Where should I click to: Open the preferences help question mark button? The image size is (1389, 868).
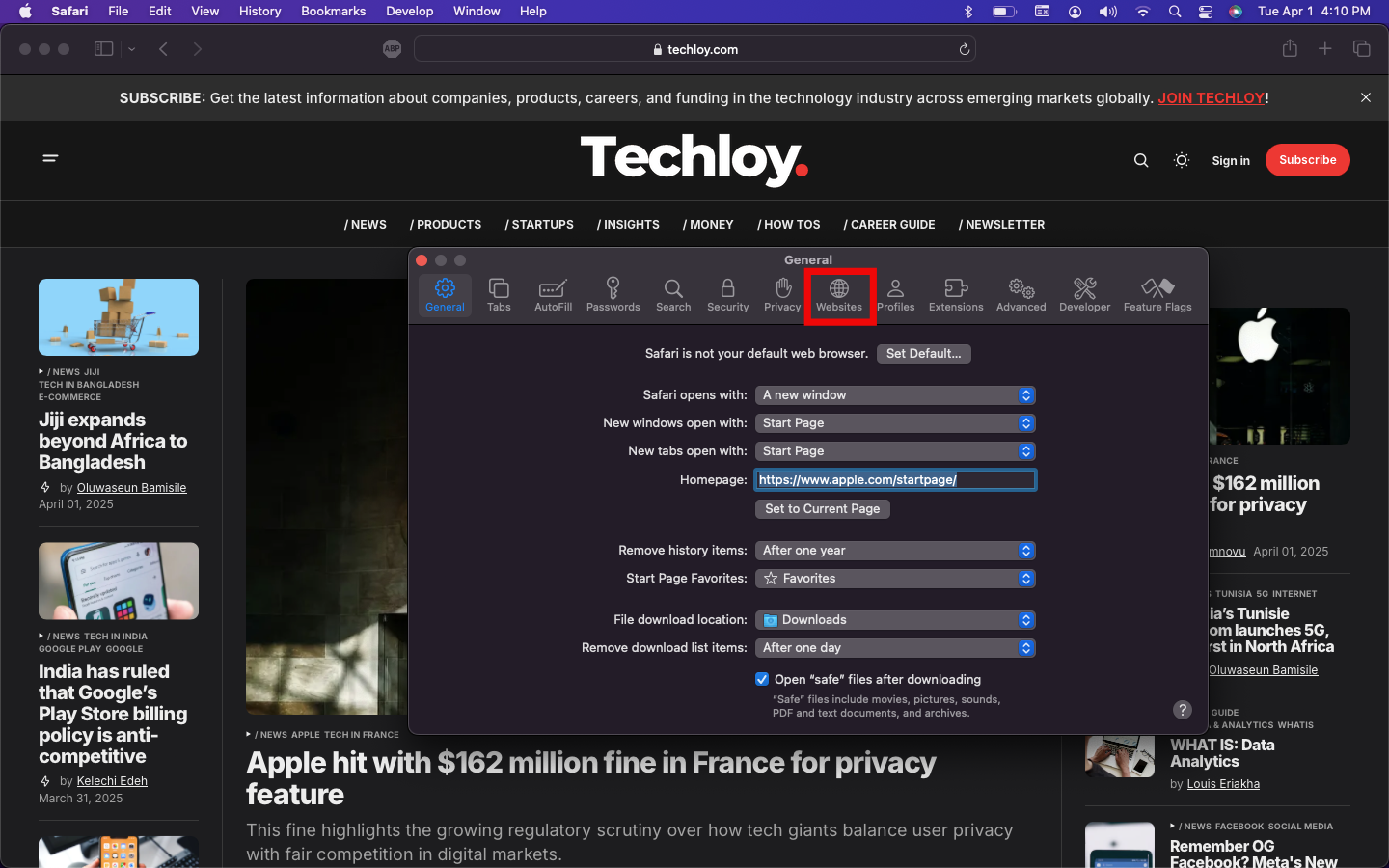click(1183, 710)
